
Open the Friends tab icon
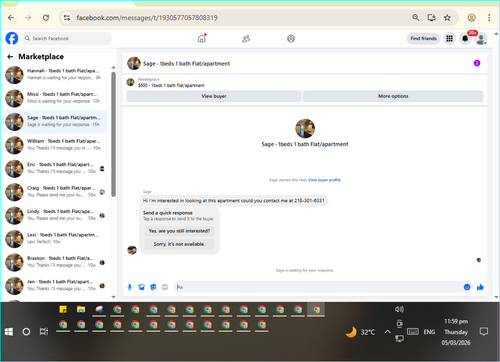tap(246, 39)
